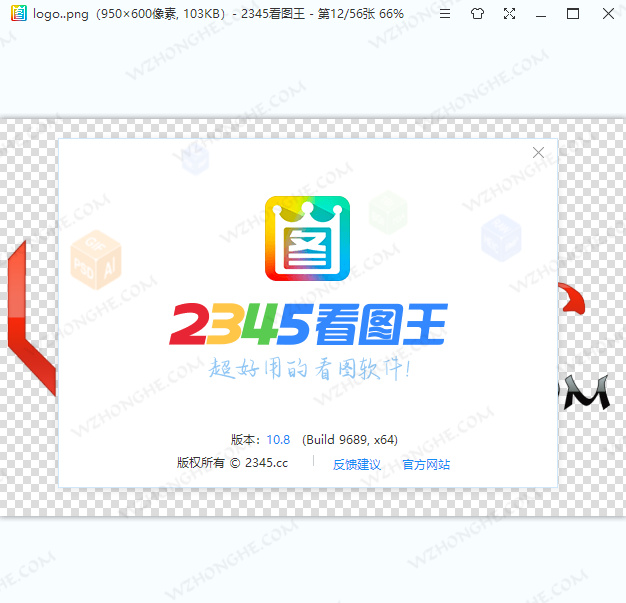Click the 版权所有 © 2345.cc text
Screen dimensions: 626x603
coord(232,463)
